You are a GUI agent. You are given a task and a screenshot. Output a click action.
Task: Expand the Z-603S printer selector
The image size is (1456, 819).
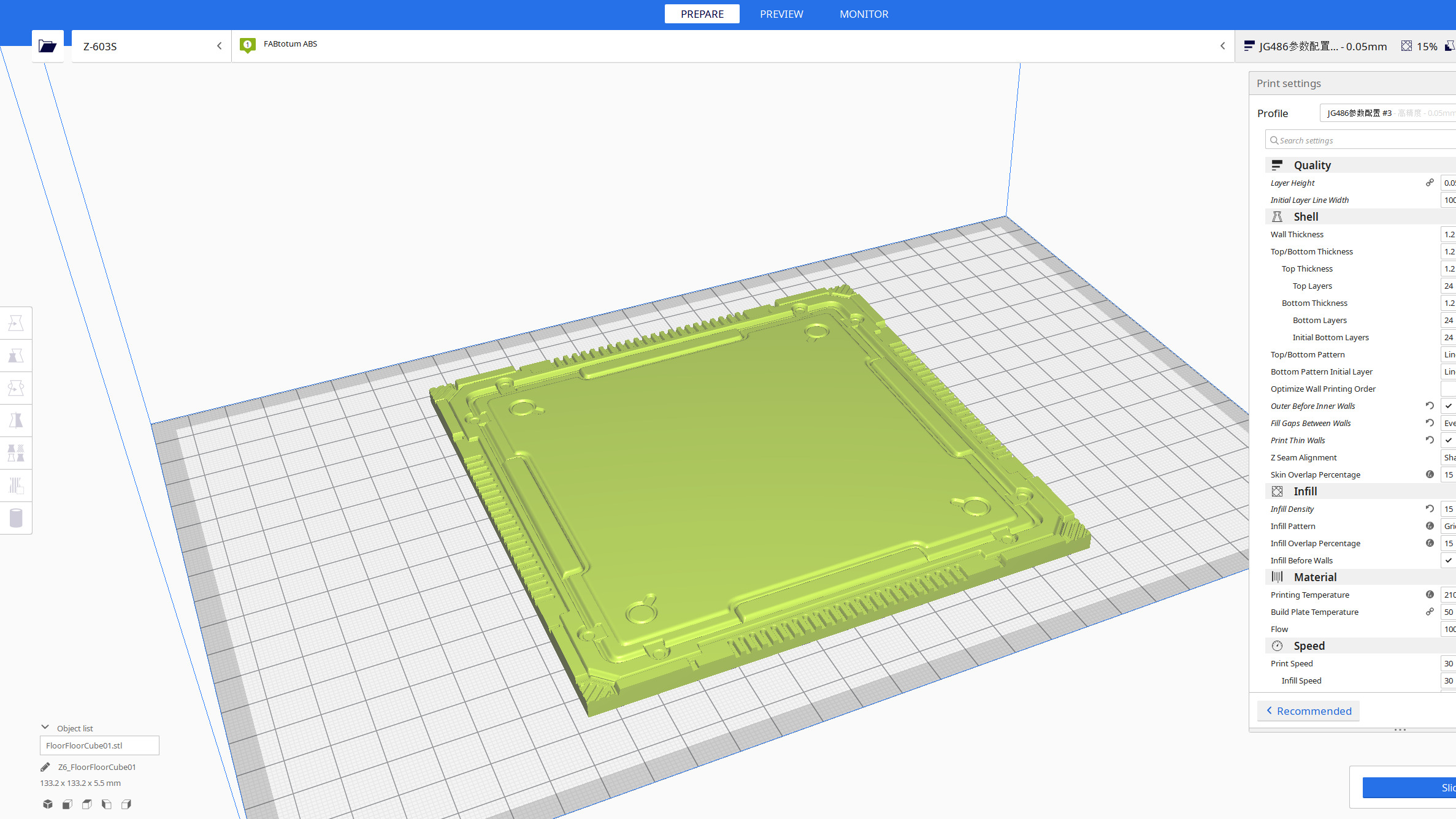(x=151, y=46)
